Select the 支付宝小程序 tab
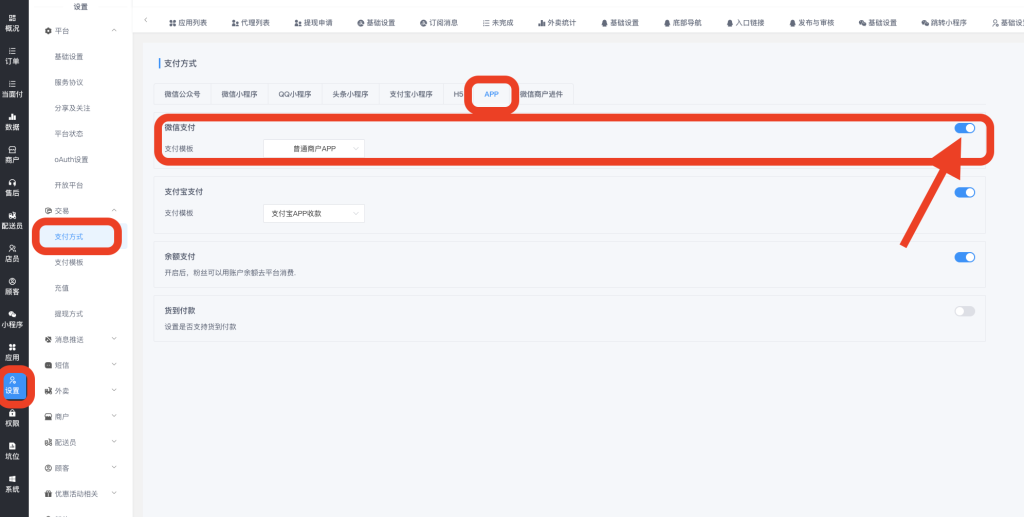The image size is (1024, 517). pyautogui.click(x=410, y=94)
